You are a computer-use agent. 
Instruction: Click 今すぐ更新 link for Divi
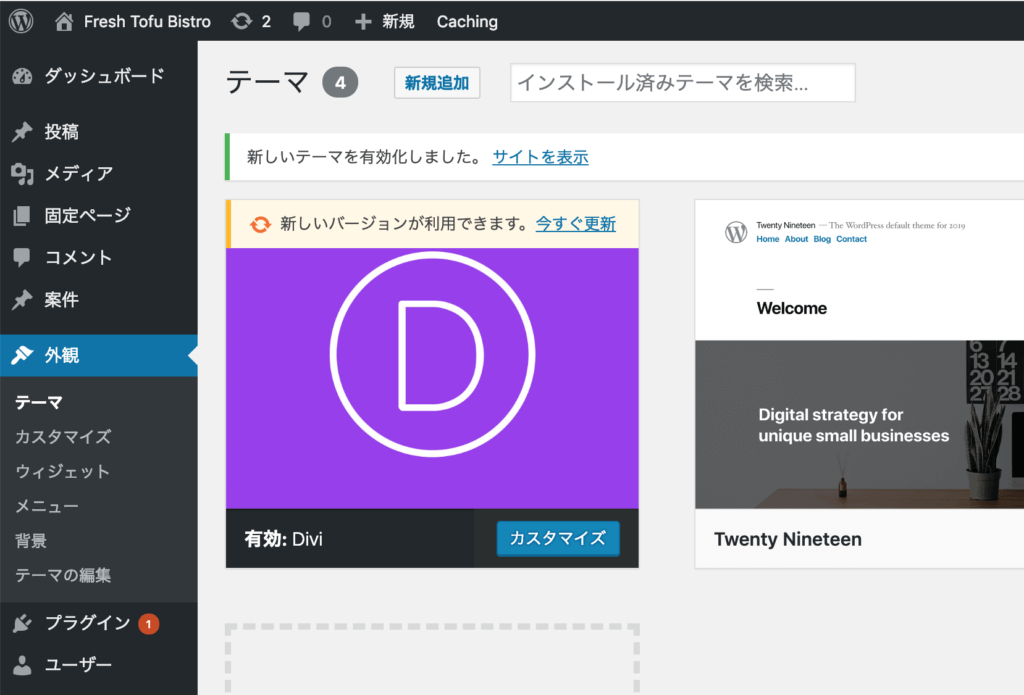tap(575, 223)
